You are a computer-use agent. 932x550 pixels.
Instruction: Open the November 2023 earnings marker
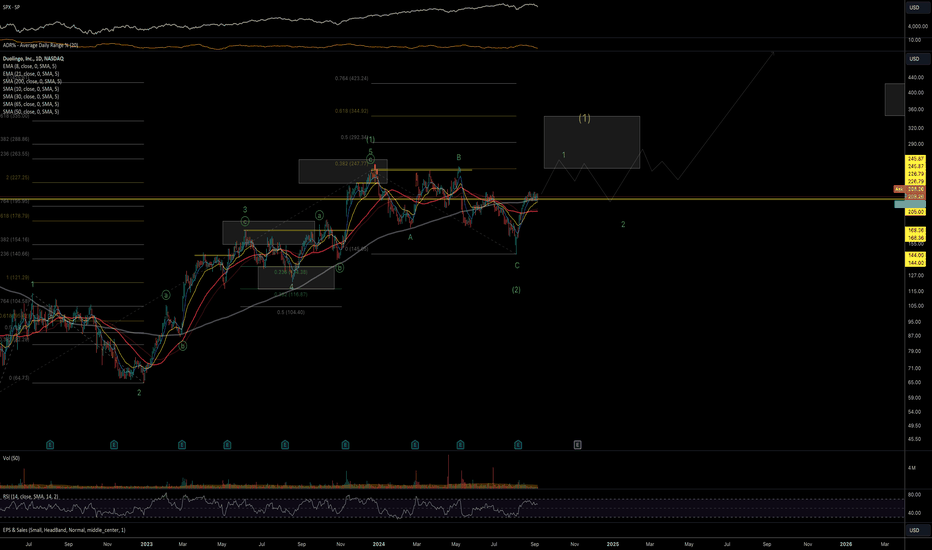345,444
